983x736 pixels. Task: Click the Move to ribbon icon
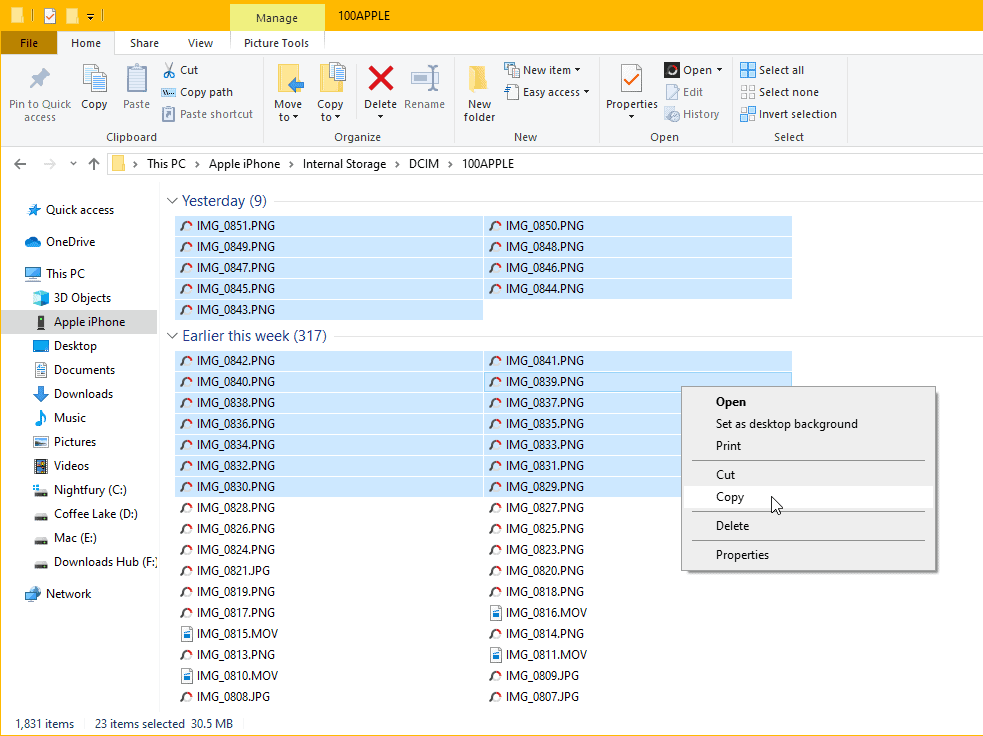(288, 79)
